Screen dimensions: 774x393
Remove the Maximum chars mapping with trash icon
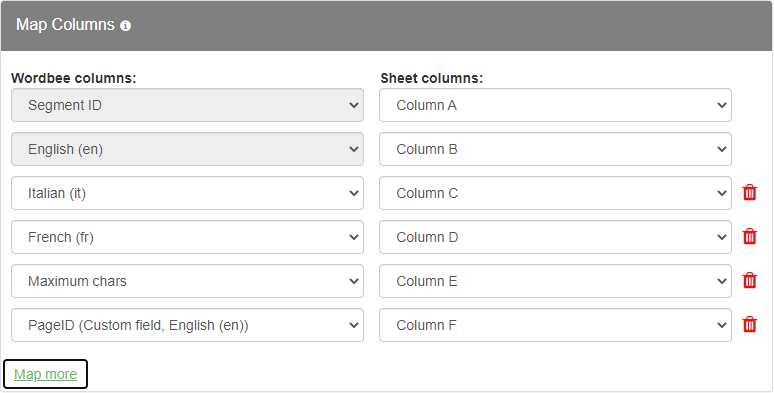(x=749, y=280)
